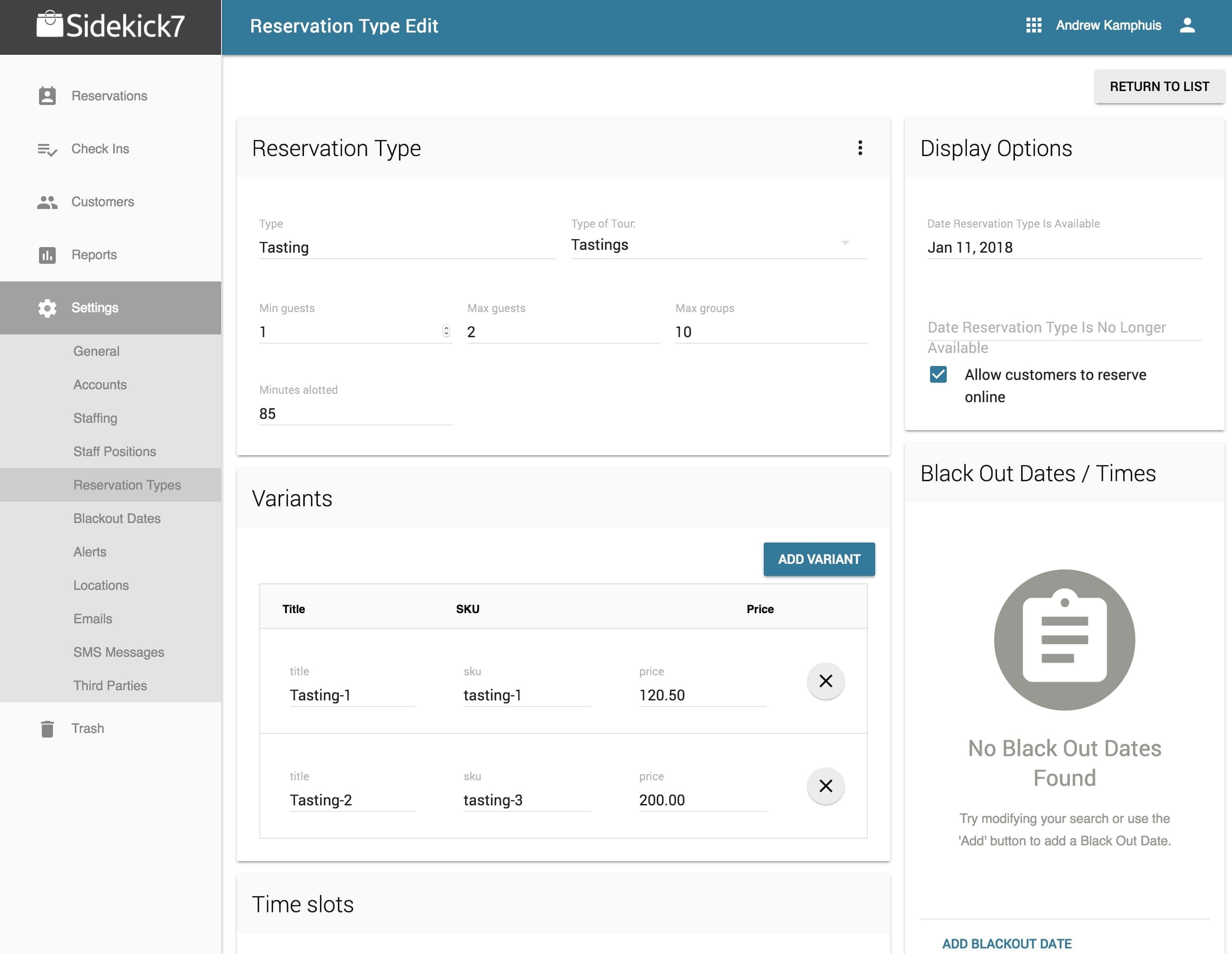The height and width of the screenshot is (954, 1232).
Task: Click the Reports chart icon
Action: [x=47, y=255]
